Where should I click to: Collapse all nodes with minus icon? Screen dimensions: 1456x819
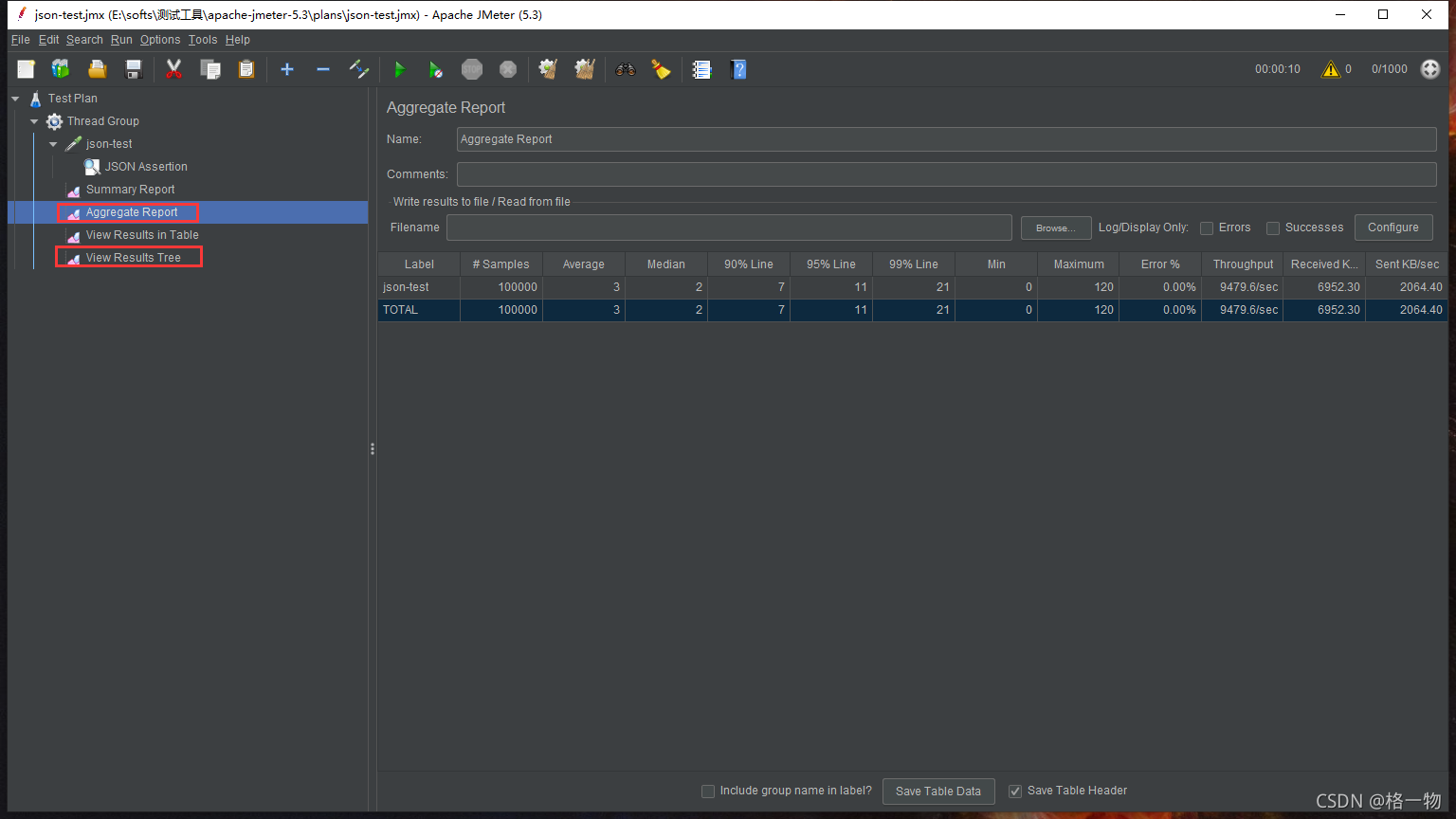click(323, 69)
